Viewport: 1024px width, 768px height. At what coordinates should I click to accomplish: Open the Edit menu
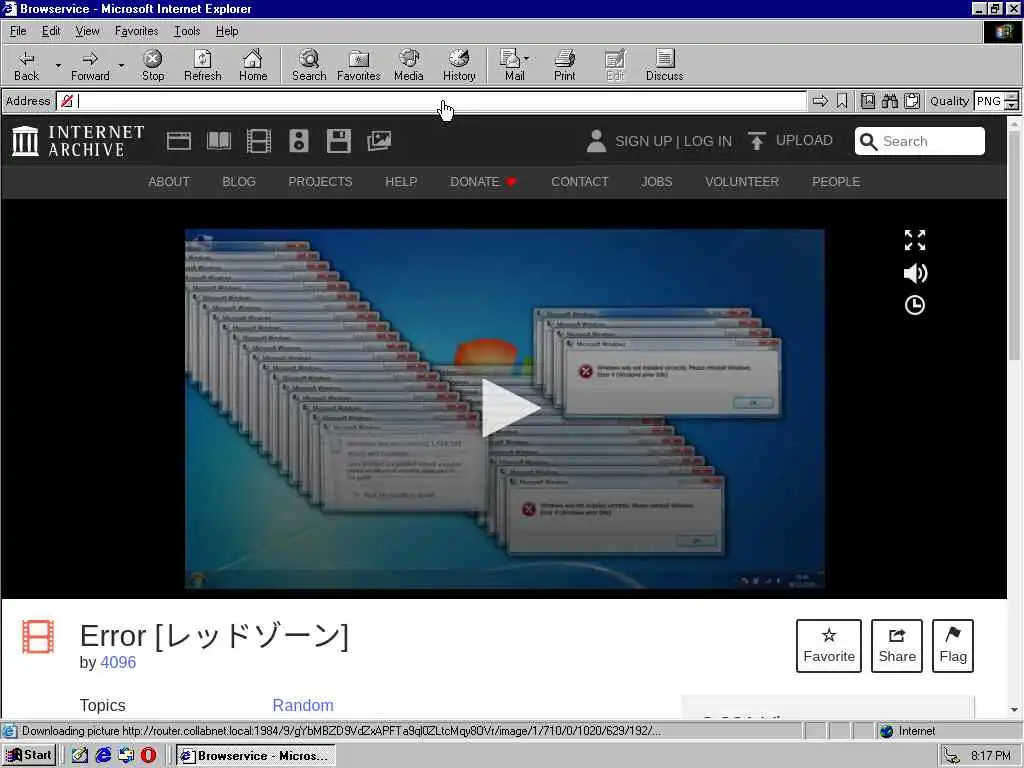[51, 31]
